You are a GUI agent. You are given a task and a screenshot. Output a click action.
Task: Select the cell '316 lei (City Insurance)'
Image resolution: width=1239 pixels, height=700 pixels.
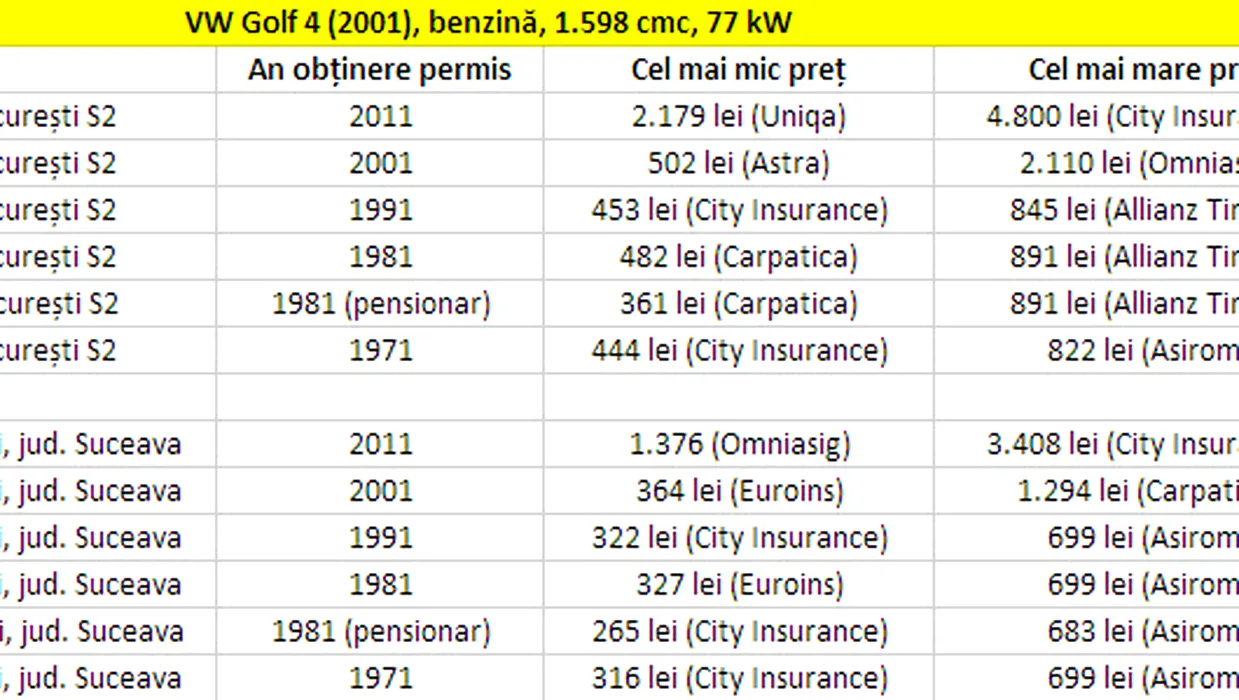(738, 679)
